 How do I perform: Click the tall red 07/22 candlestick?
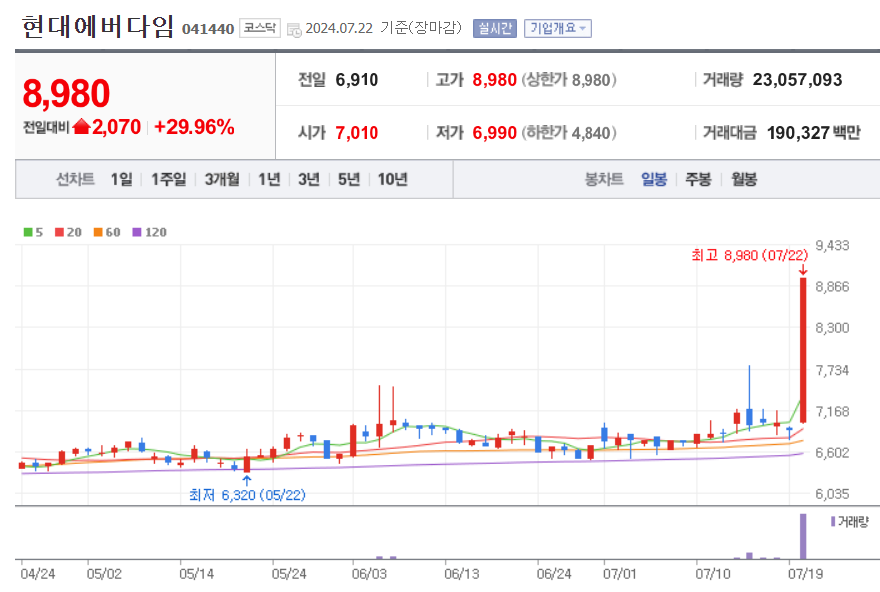point(803,350)
